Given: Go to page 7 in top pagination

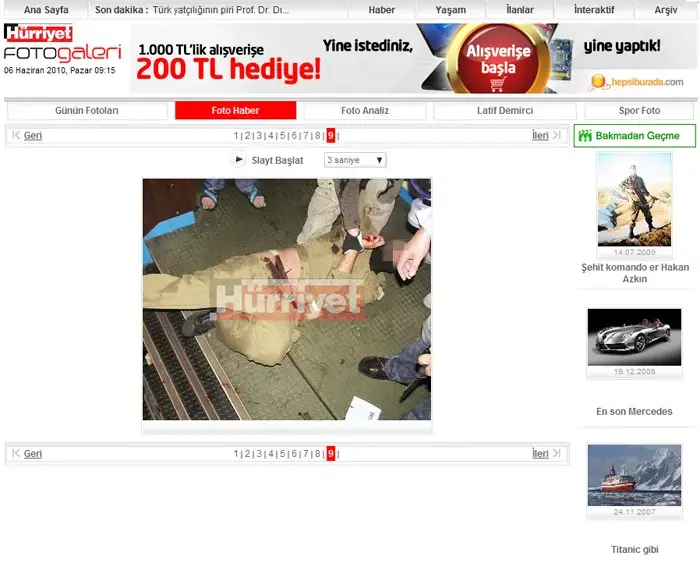Looking at the screenshot, I should (306, 136).
